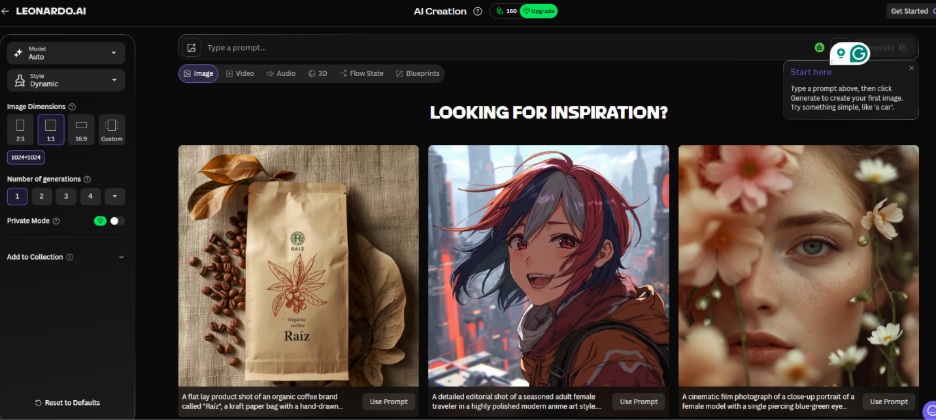Click the back arrow beside LEONARDO.AI
The image size is (936, 420).
pyautogui.click(x=5, y=11)
